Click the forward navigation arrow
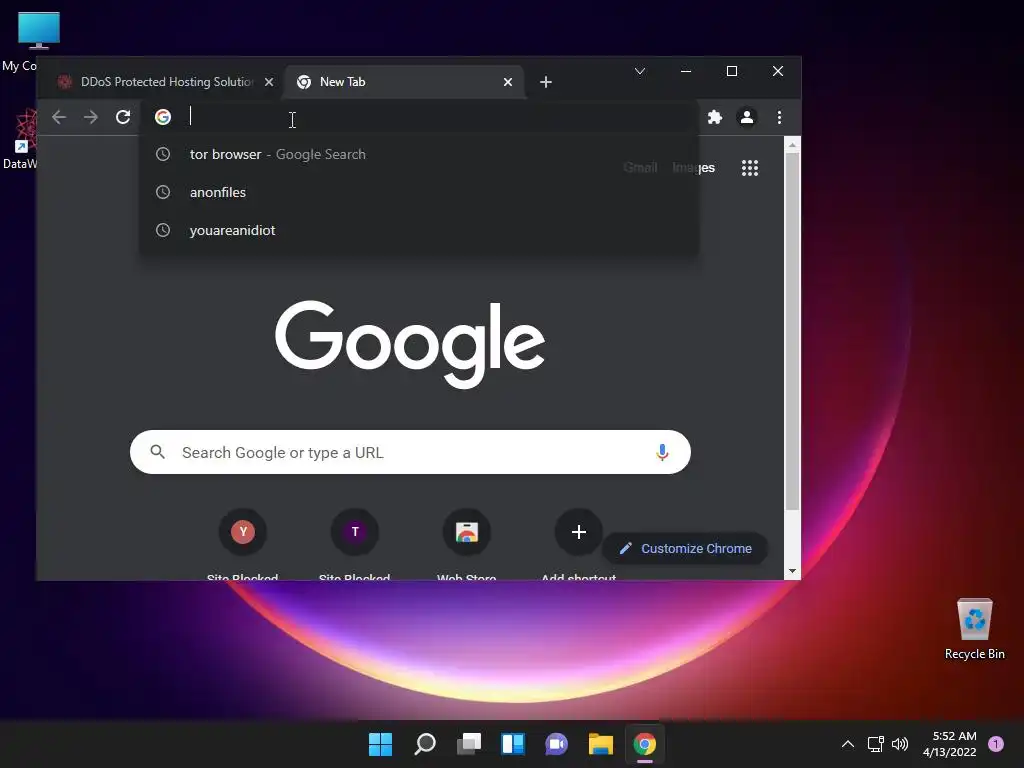Viewport: 1024px width, 768px height. 91,117
